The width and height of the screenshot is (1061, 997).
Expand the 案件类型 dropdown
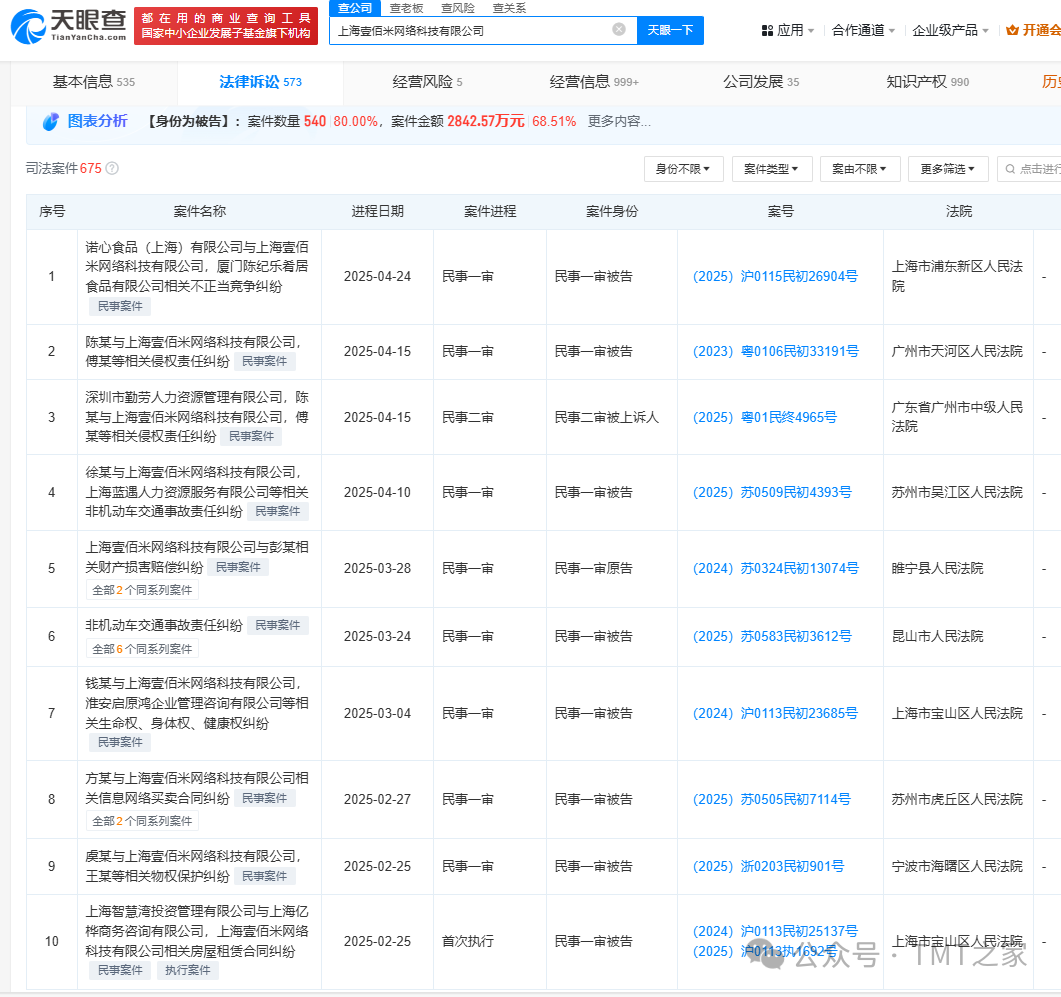point(771,169)
